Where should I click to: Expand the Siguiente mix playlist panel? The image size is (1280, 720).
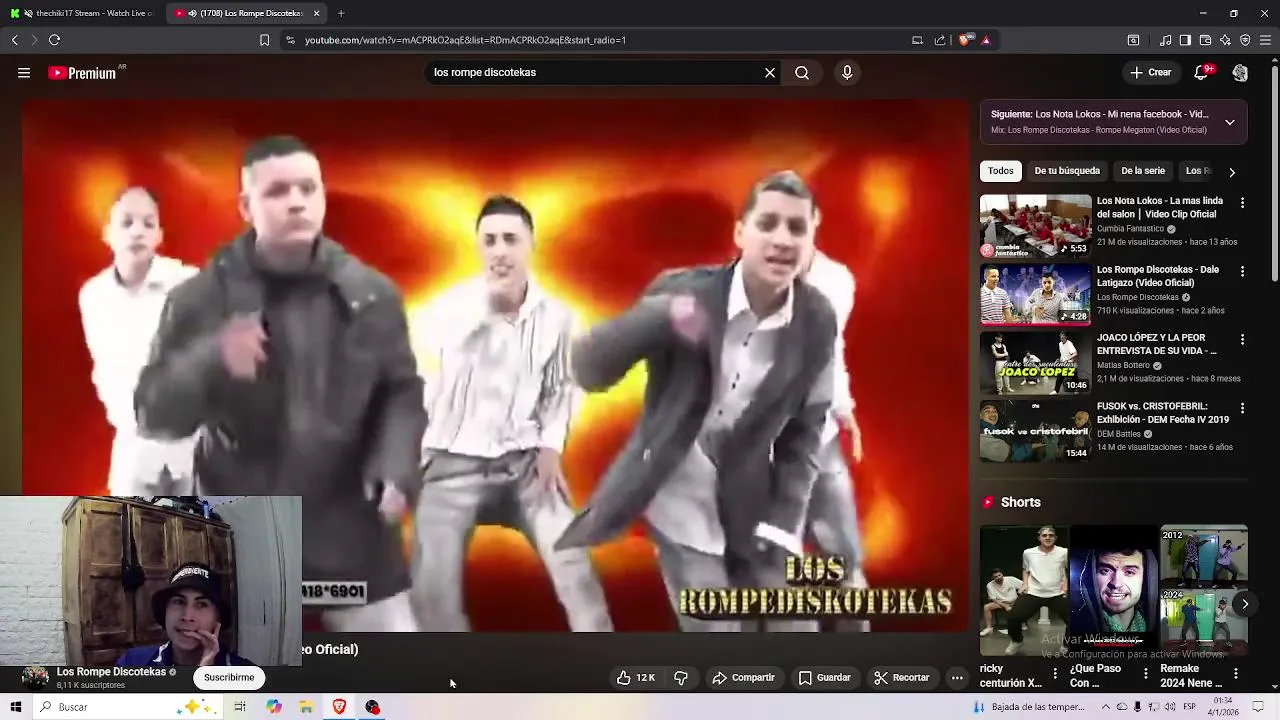[1230, 122]
